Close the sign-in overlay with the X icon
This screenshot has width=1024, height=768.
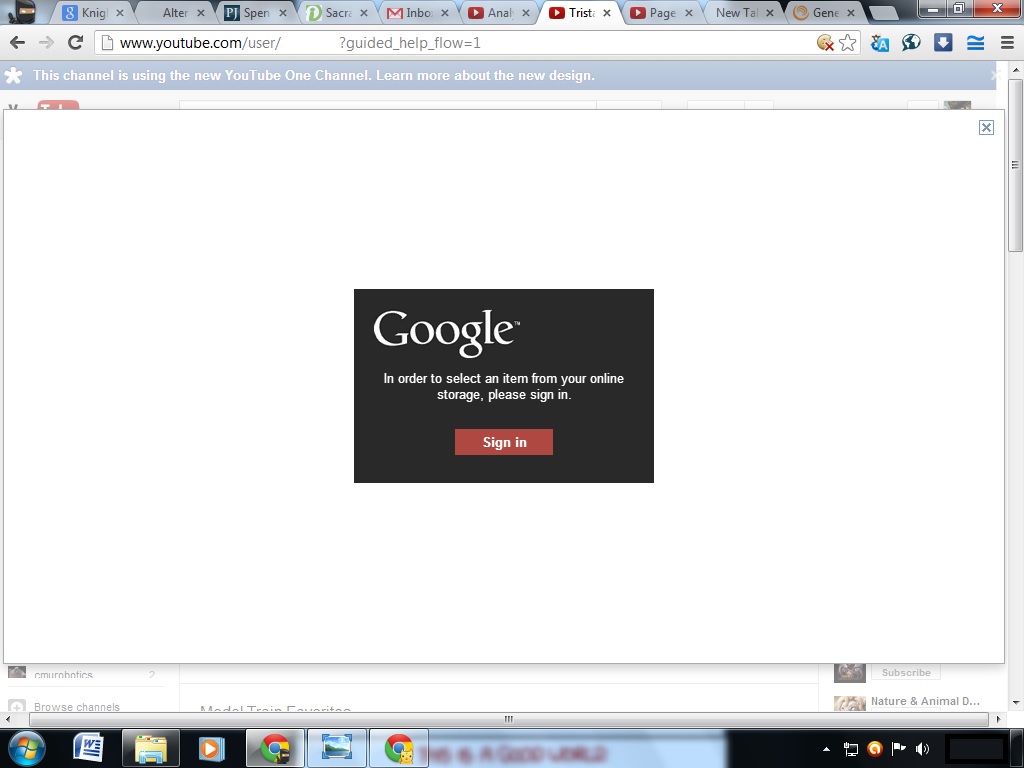pos(986,127)
